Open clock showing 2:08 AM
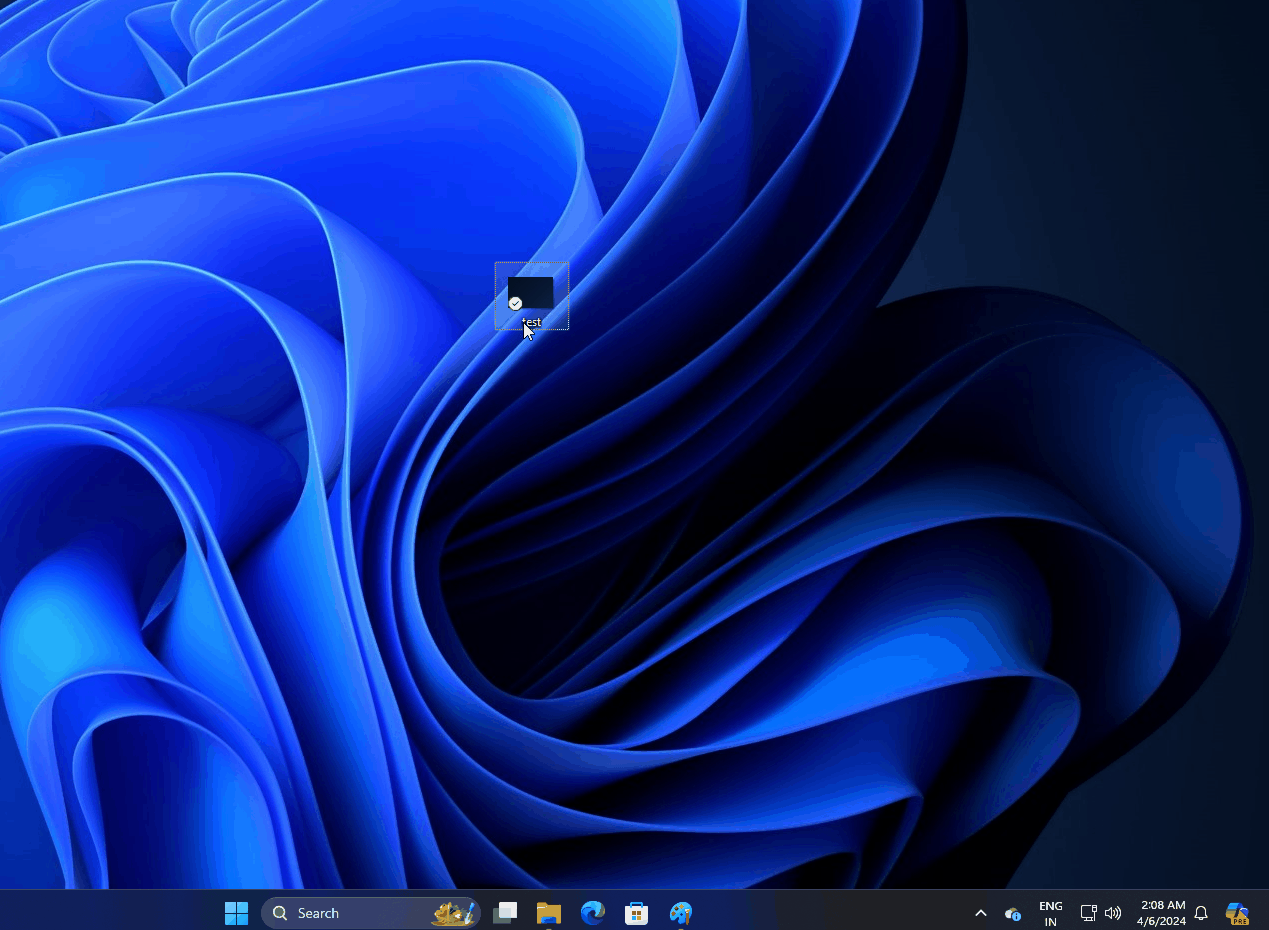Viewport: 1269px width, 930px height. [1161, 913]
